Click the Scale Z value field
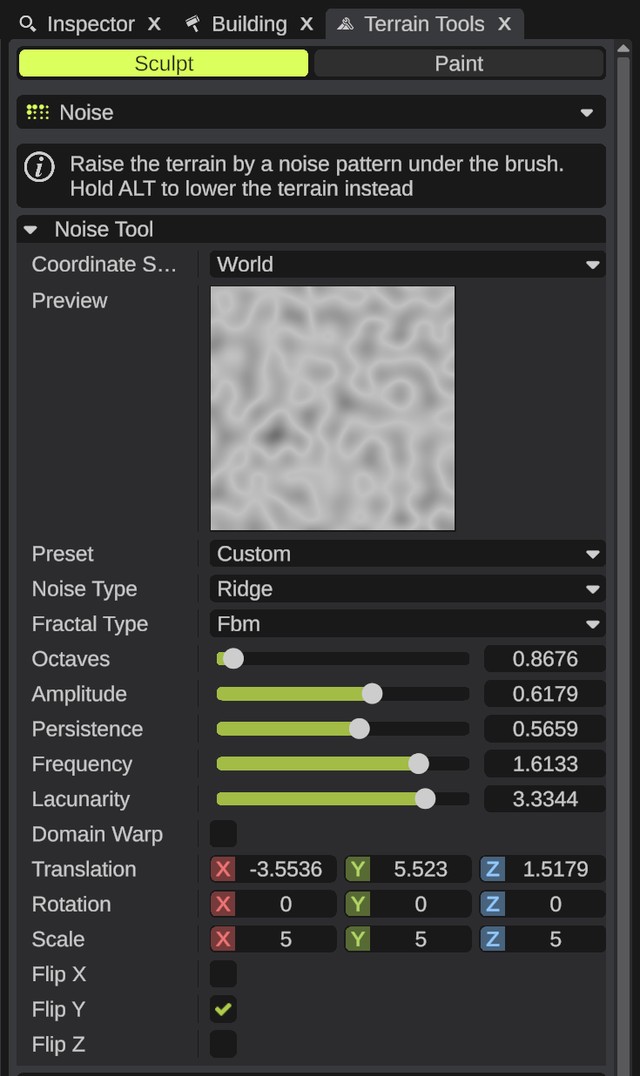 point(555,939)
